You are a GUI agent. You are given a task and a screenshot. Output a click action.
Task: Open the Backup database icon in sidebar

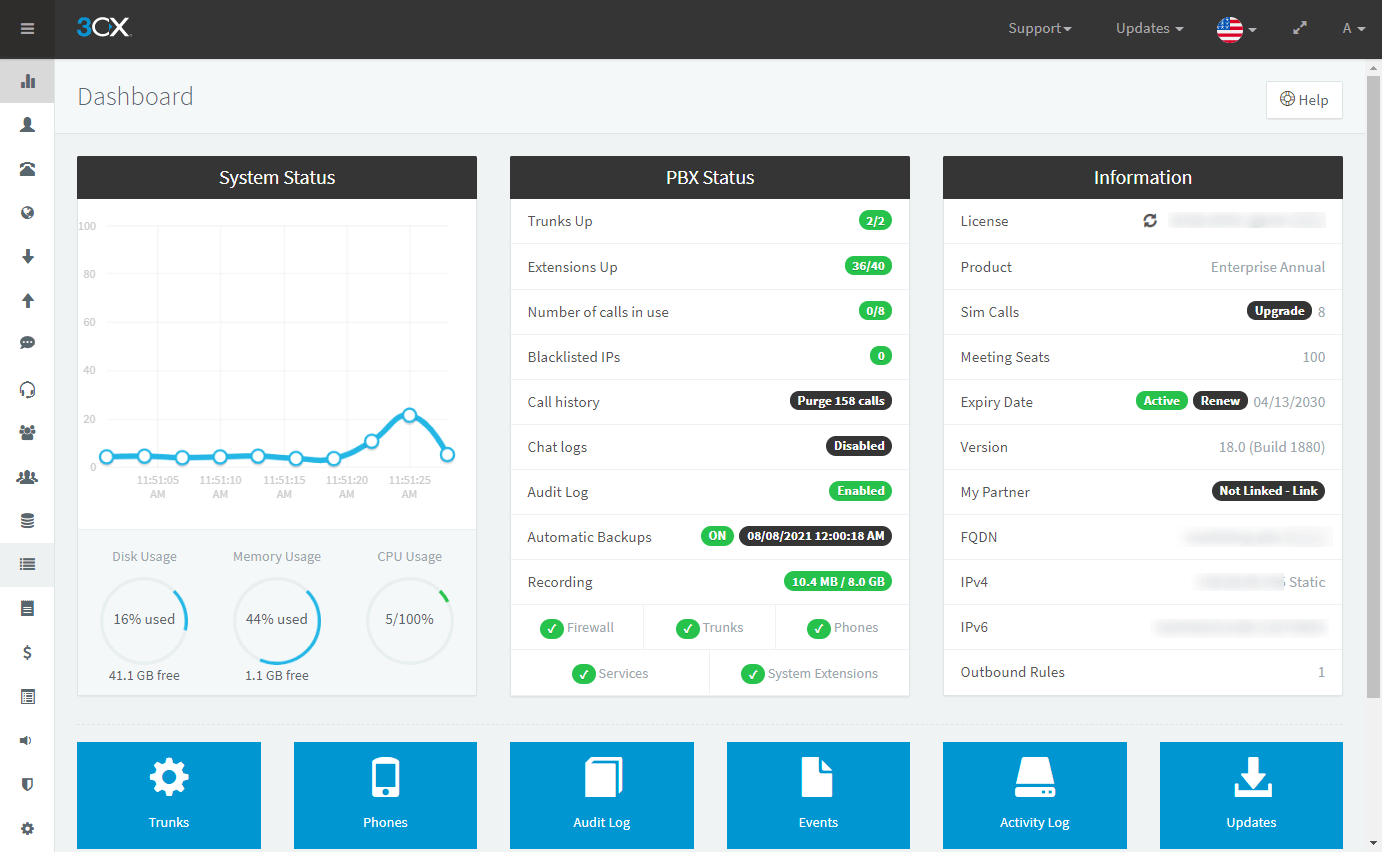click(27, 520)
